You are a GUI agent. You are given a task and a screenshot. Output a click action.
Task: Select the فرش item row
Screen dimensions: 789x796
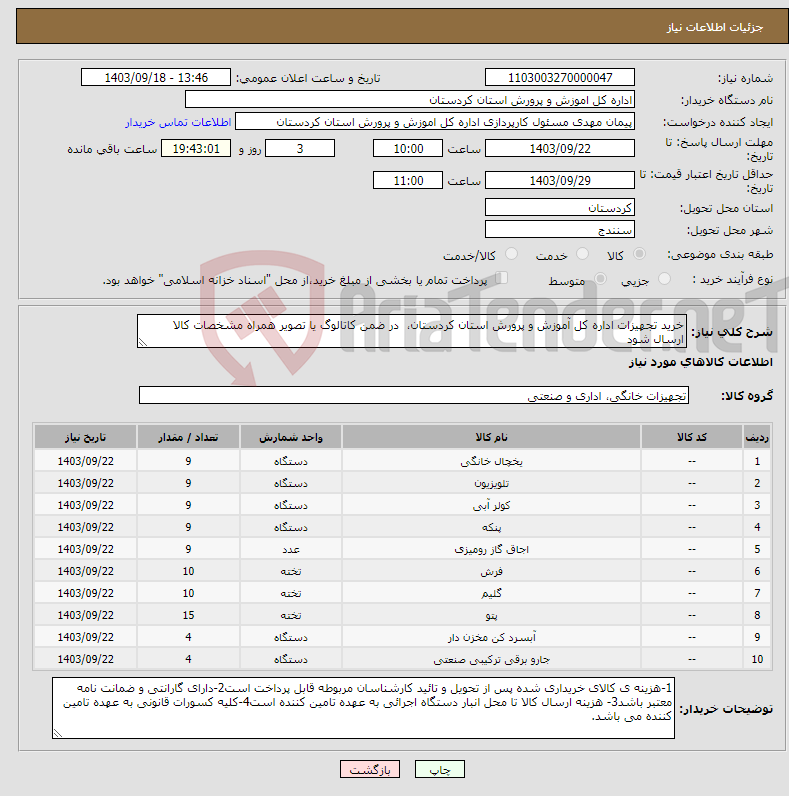pos(402,571)
